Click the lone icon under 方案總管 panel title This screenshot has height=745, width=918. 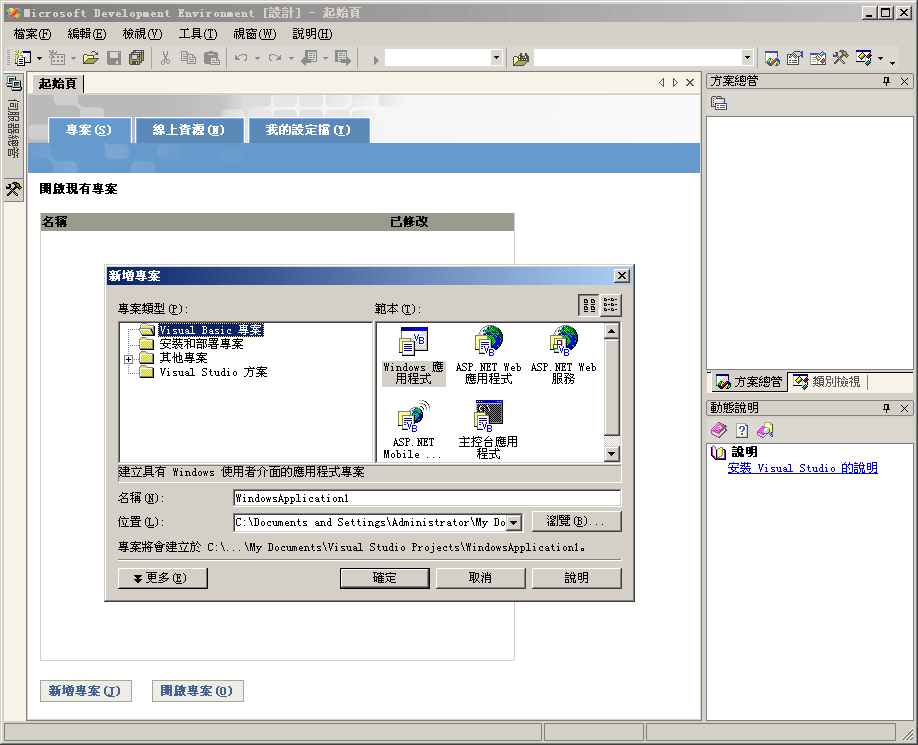(x=719, y=103)
